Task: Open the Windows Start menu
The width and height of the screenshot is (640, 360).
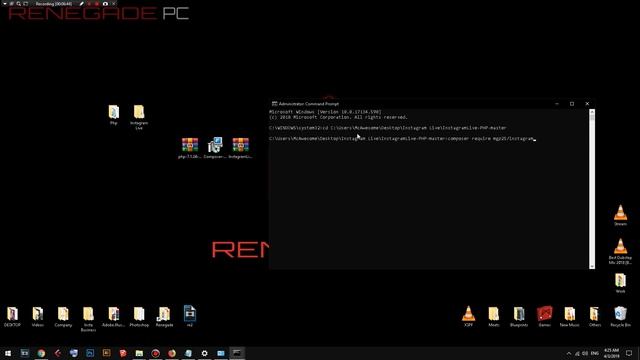Action: 8,353
